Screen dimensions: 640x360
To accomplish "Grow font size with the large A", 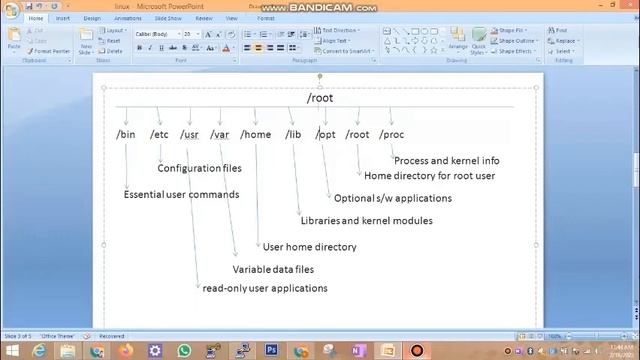I will [208, 34].
